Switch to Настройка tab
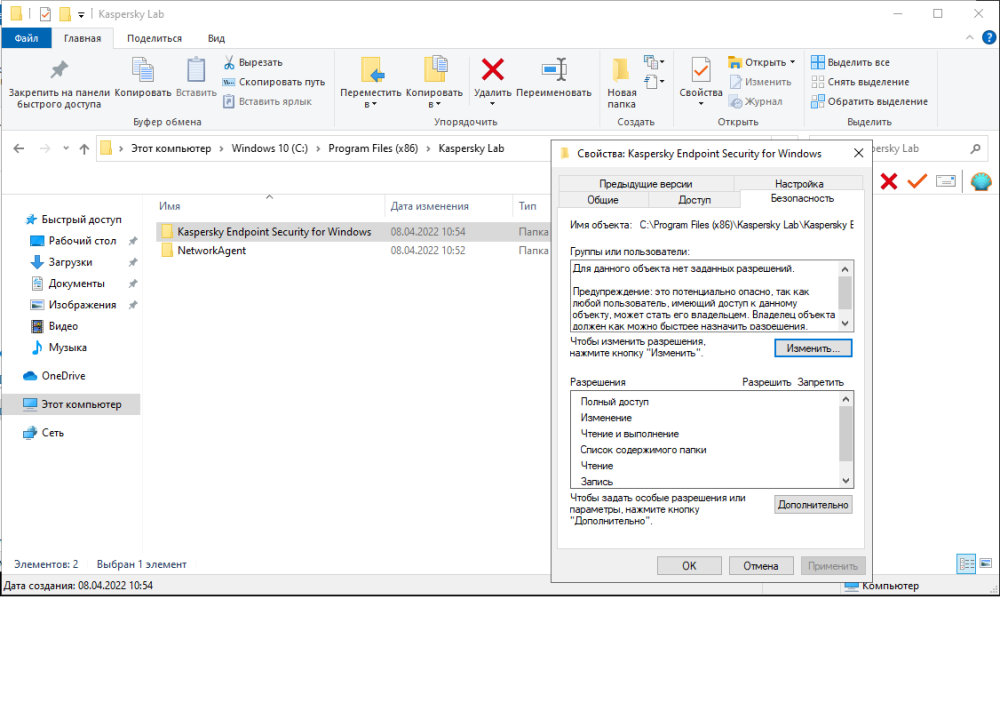Image resolution: width=1000 pixels, height=711 pixels. 799,184
